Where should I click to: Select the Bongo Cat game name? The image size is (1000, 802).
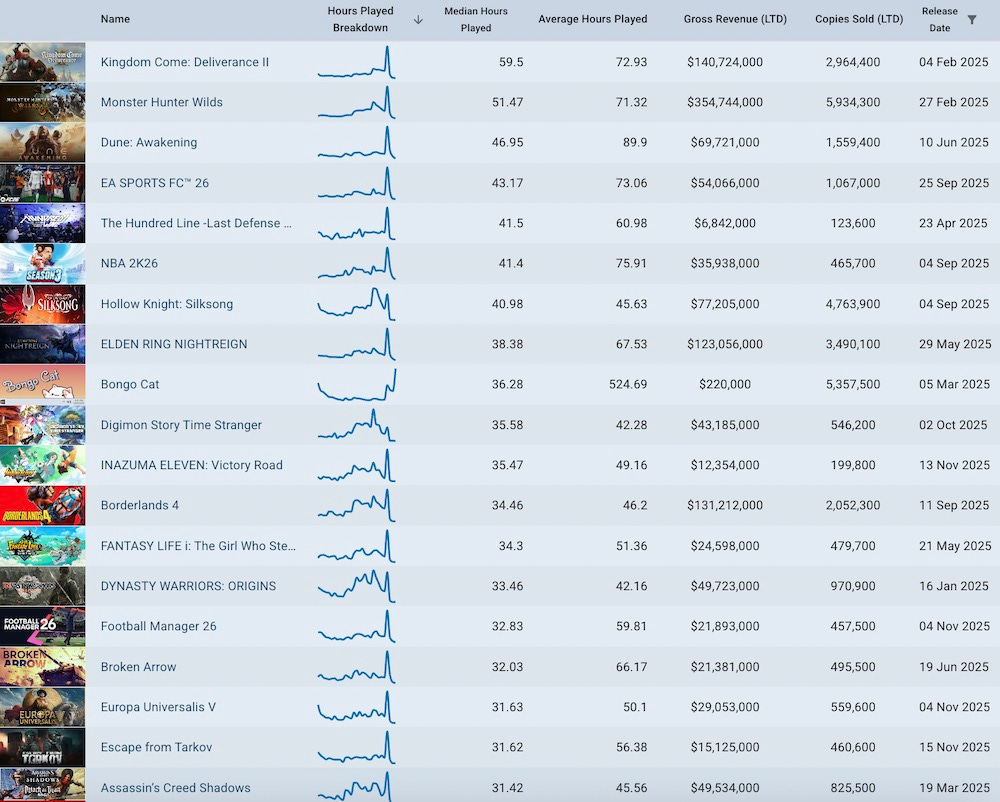pyautogui.click(x=130, y=384)
